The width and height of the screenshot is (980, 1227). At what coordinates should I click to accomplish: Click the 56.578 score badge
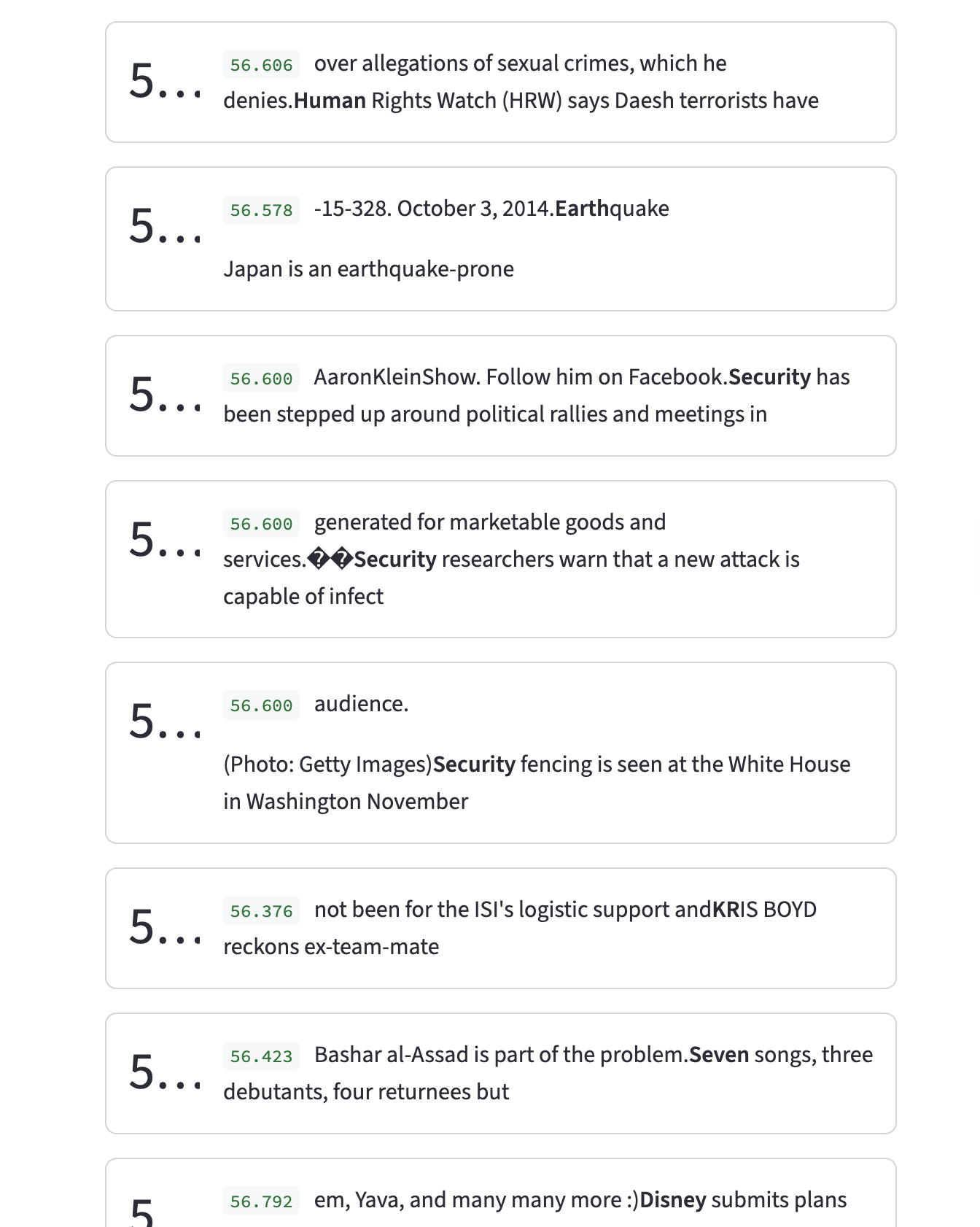tap(261, 210)
